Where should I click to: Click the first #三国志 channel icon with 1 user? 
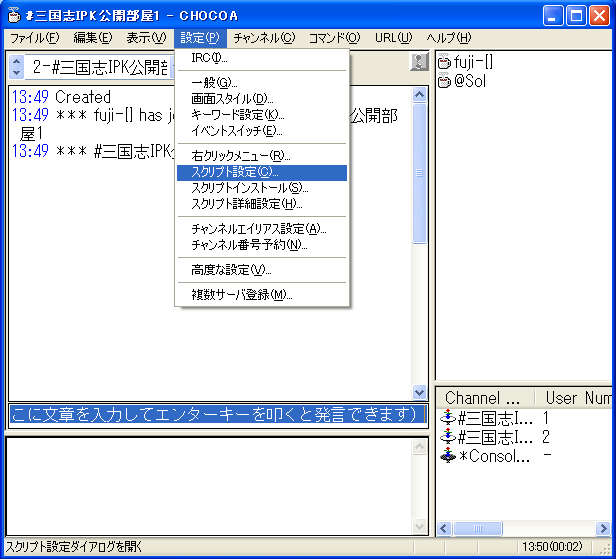pyautogui.click(x=447, y=418)
